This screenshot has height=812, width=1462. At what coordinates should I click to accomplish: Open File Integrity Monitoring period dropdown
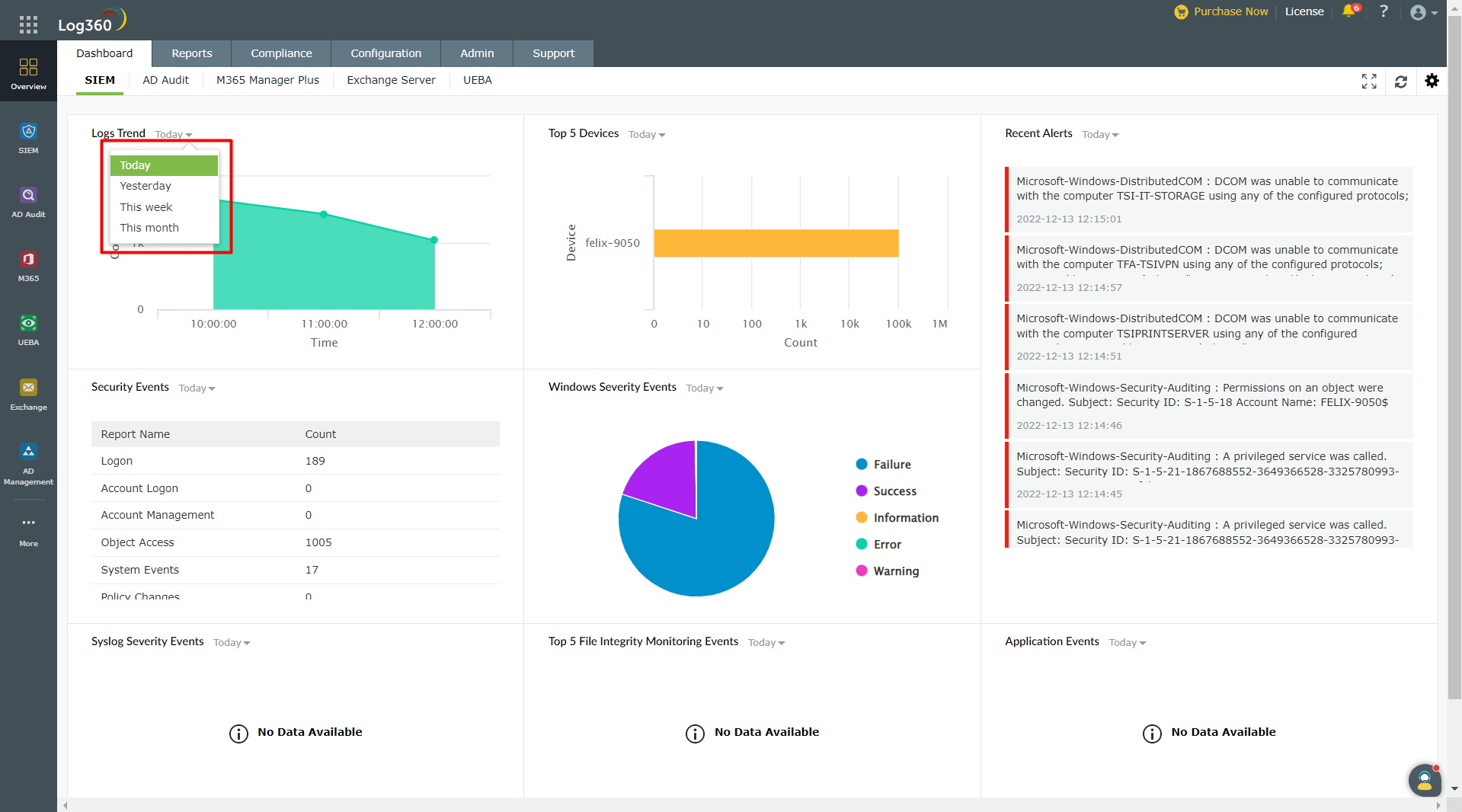766,643
